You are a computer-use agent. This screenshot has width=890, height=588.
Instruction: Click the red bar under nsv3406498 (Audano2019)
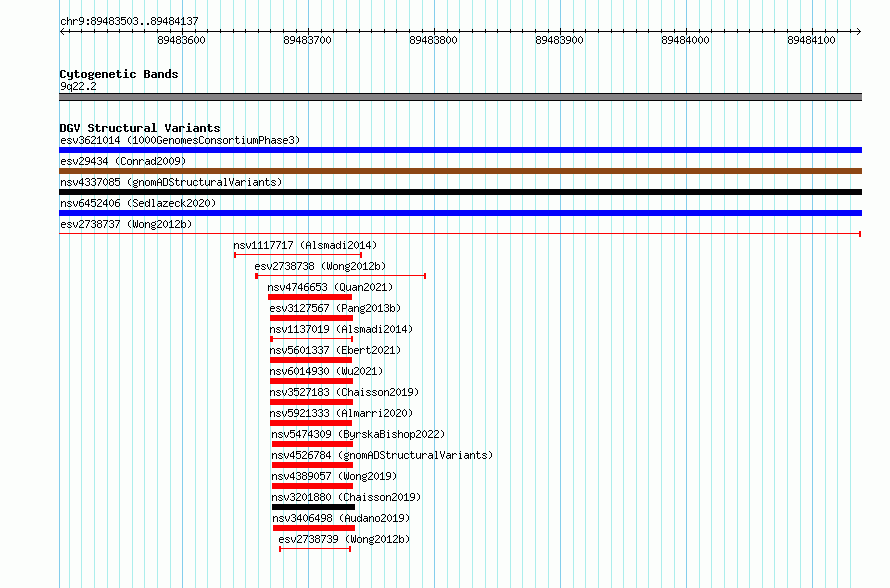[314, 528]
